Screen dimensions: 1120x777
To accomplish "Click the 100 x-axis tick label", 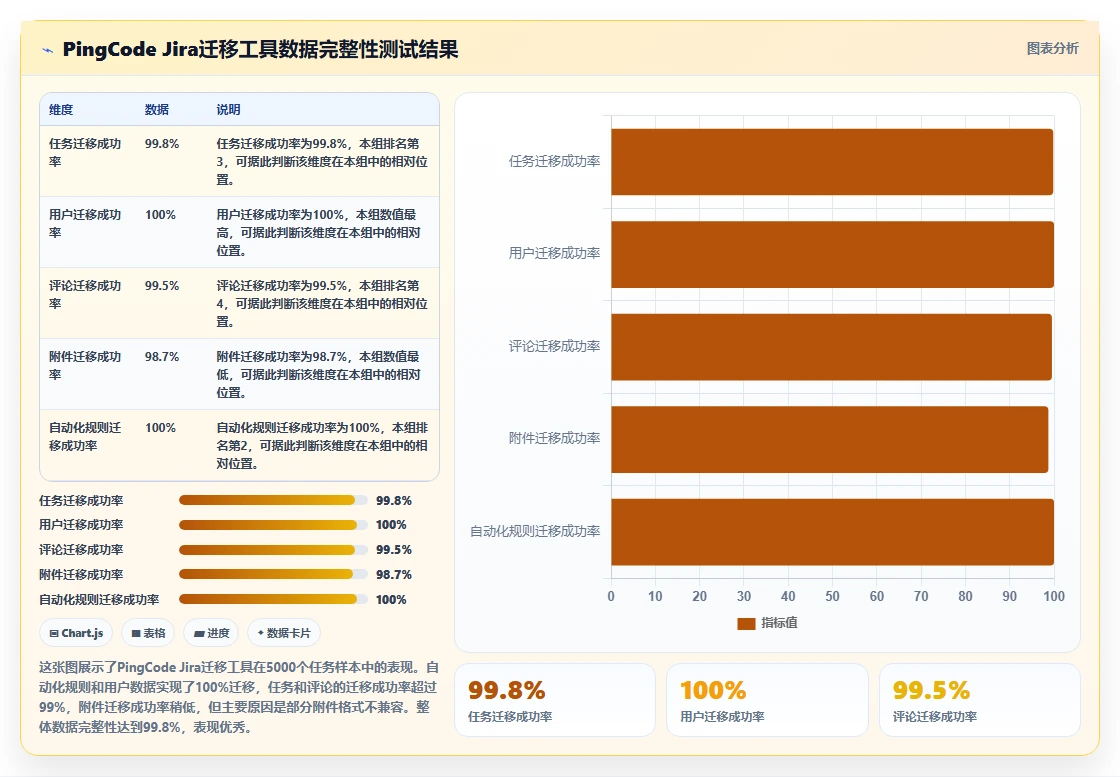I will [1054, 596].
